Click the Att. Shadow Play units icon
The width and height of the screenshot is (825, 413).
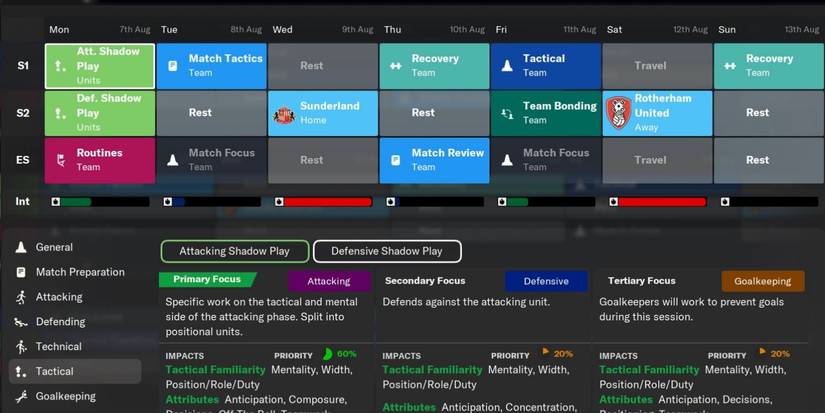[61, 66]
